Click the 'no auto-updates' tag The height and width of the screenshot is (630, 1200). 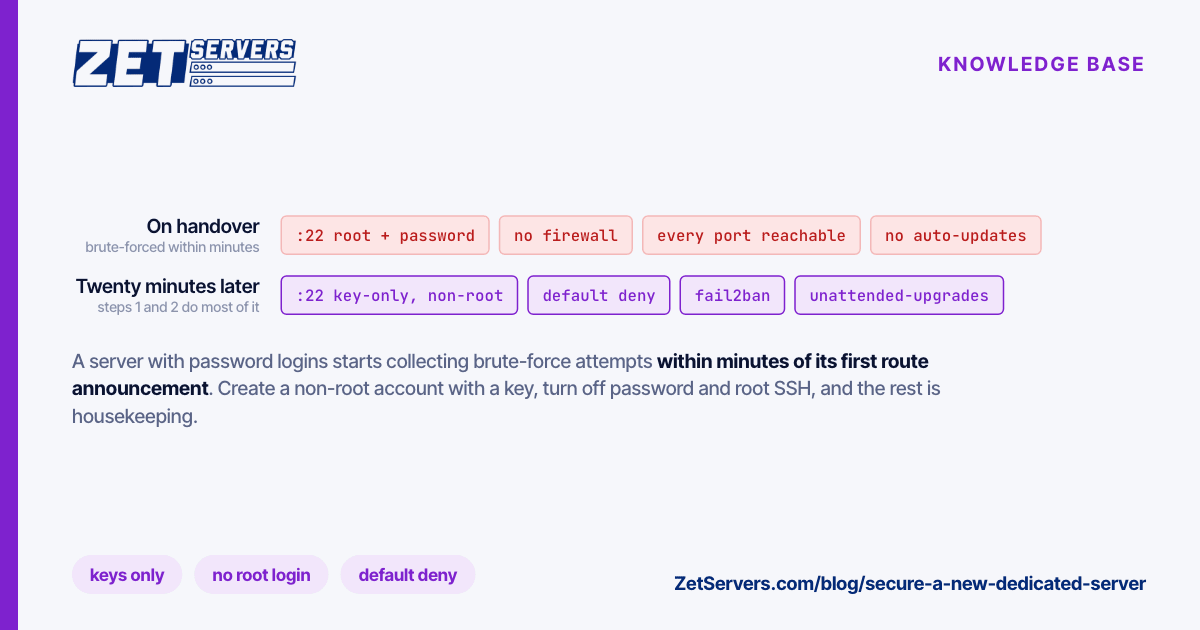coord(956,235)
